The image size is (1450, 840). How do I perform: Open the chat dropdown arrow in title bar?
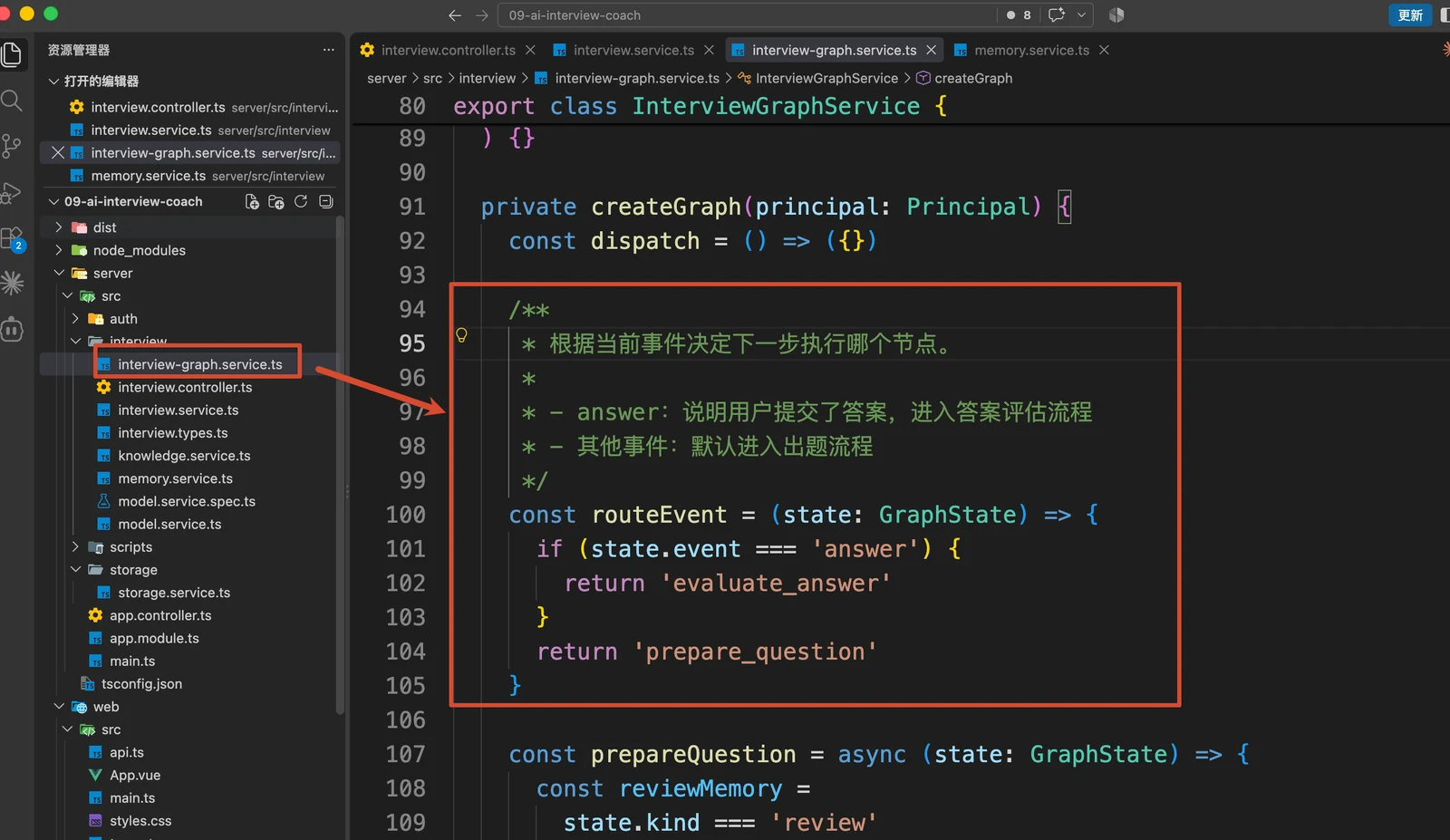pyautogui.click(x=1081, y=15)
